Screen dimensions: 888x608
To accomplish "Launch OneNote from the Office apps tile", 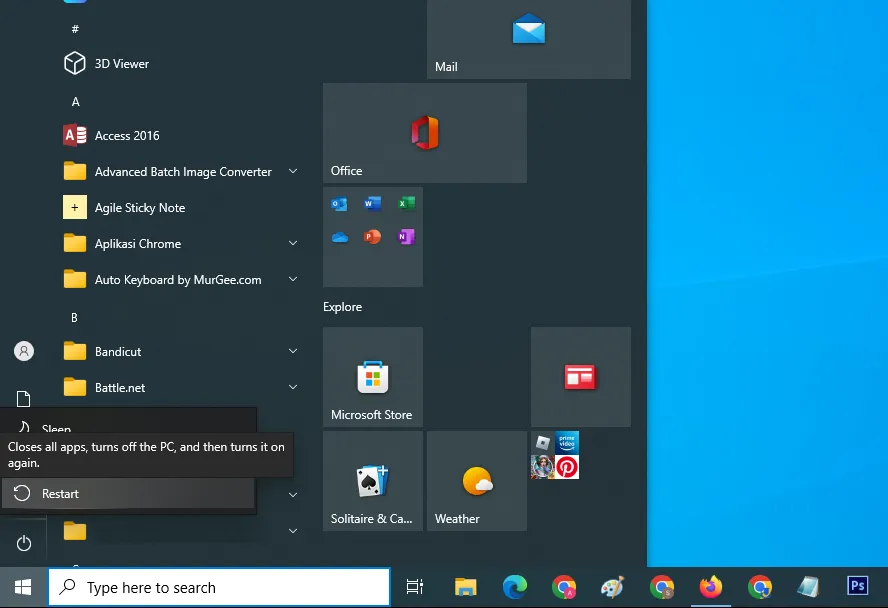I will [x=406, y=237].
